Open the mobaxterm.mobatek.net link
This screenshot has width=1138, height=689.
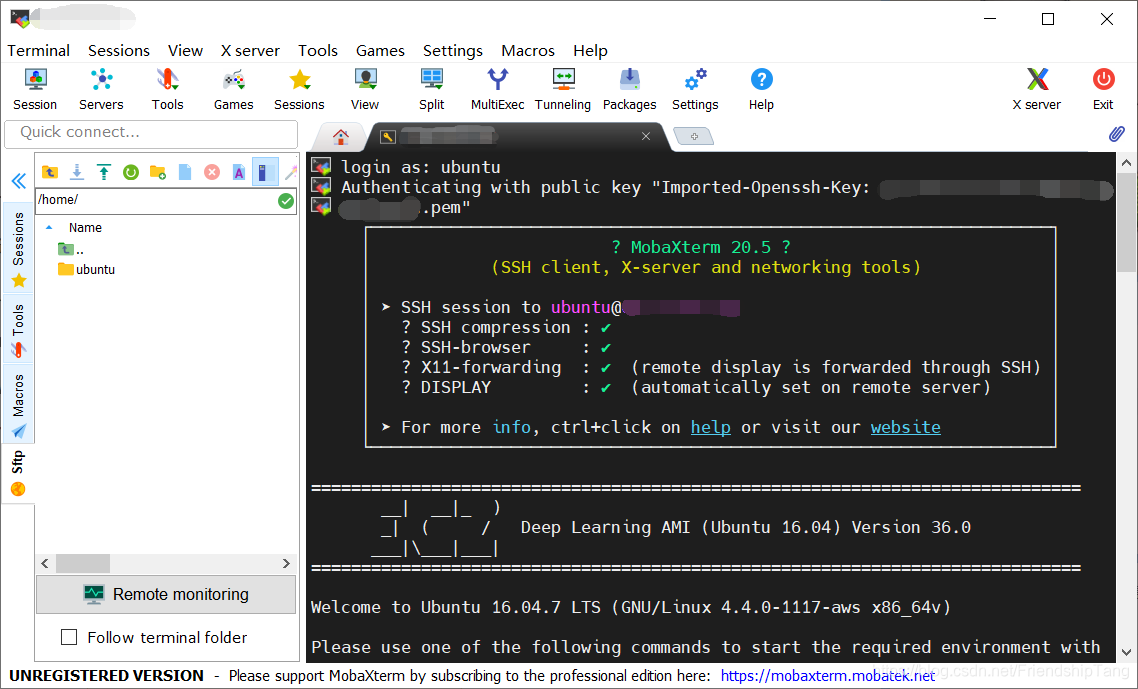point(828,676)
